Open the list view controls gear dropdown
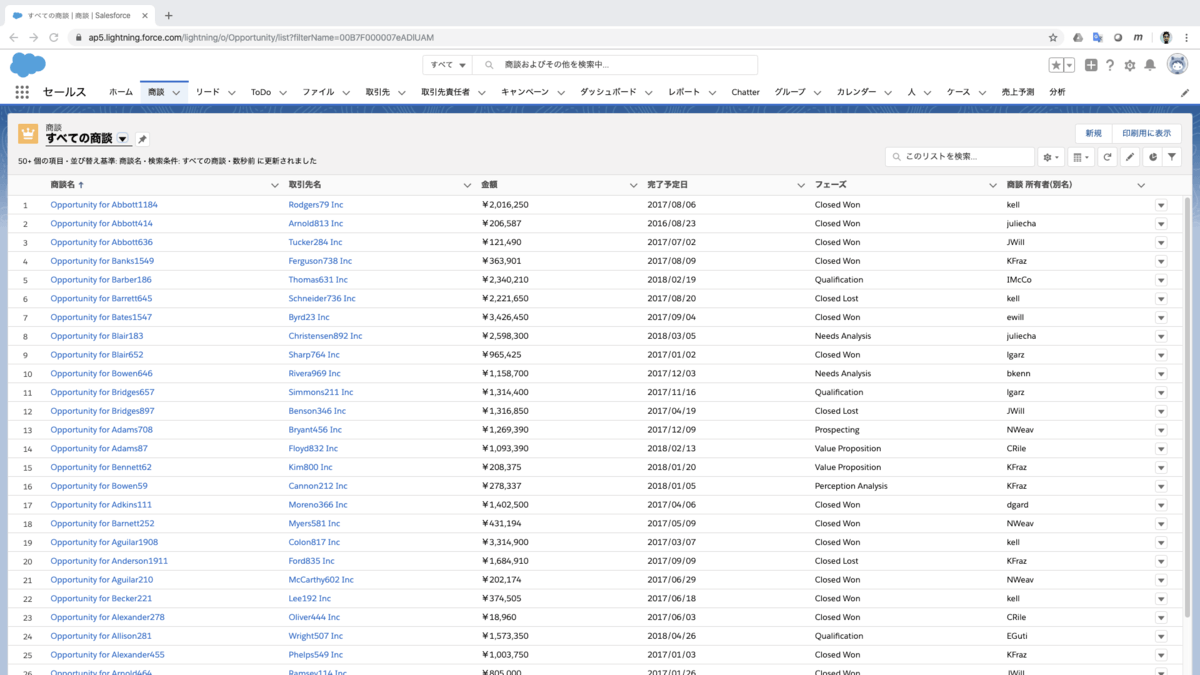 1051,157
